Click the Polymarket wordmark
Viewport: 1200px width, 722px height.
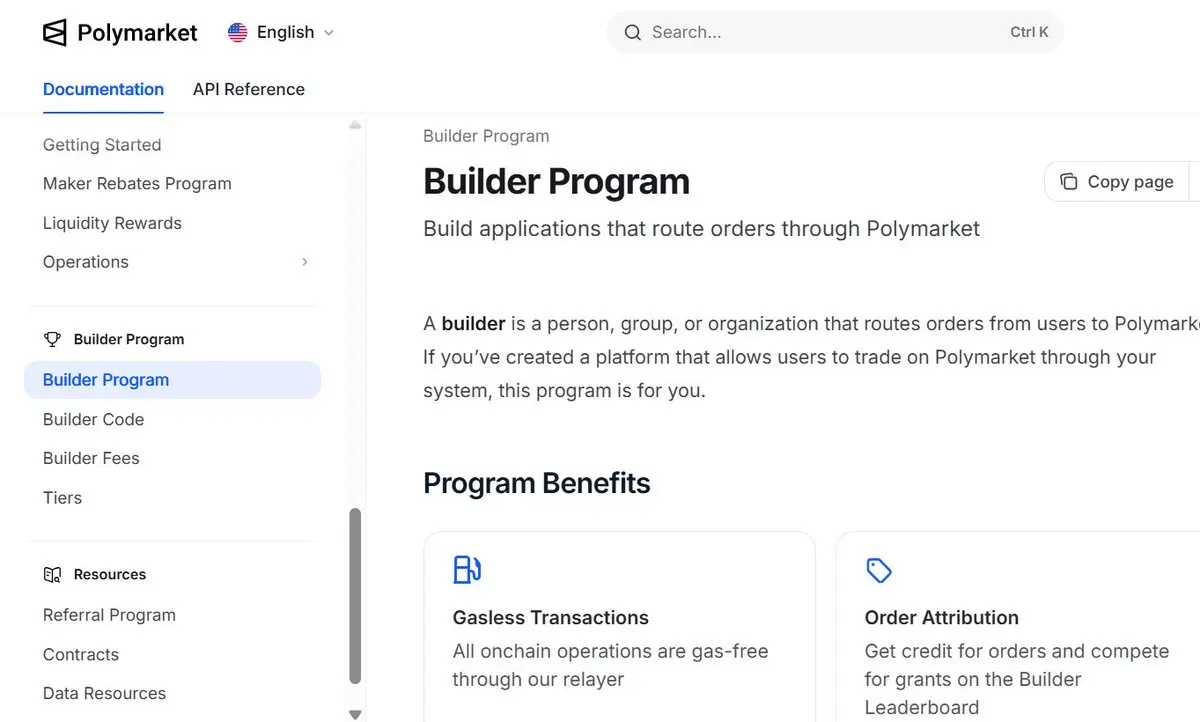point(137,33)
